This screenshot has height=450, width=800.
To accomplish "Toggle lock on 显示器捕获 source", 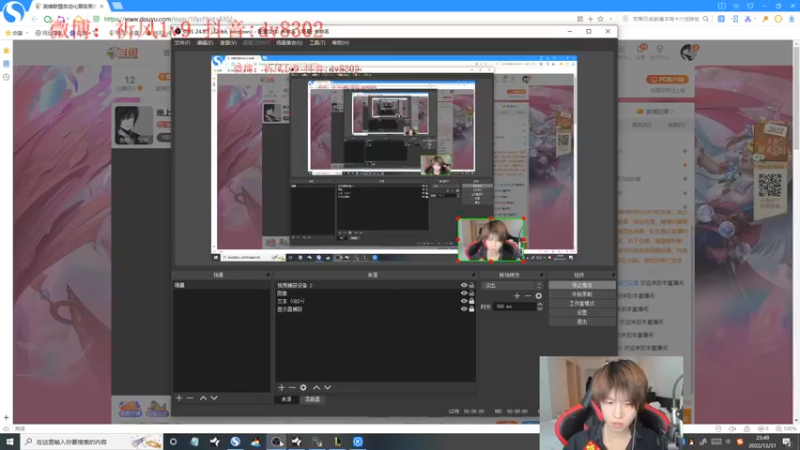I will pos(471,309).
